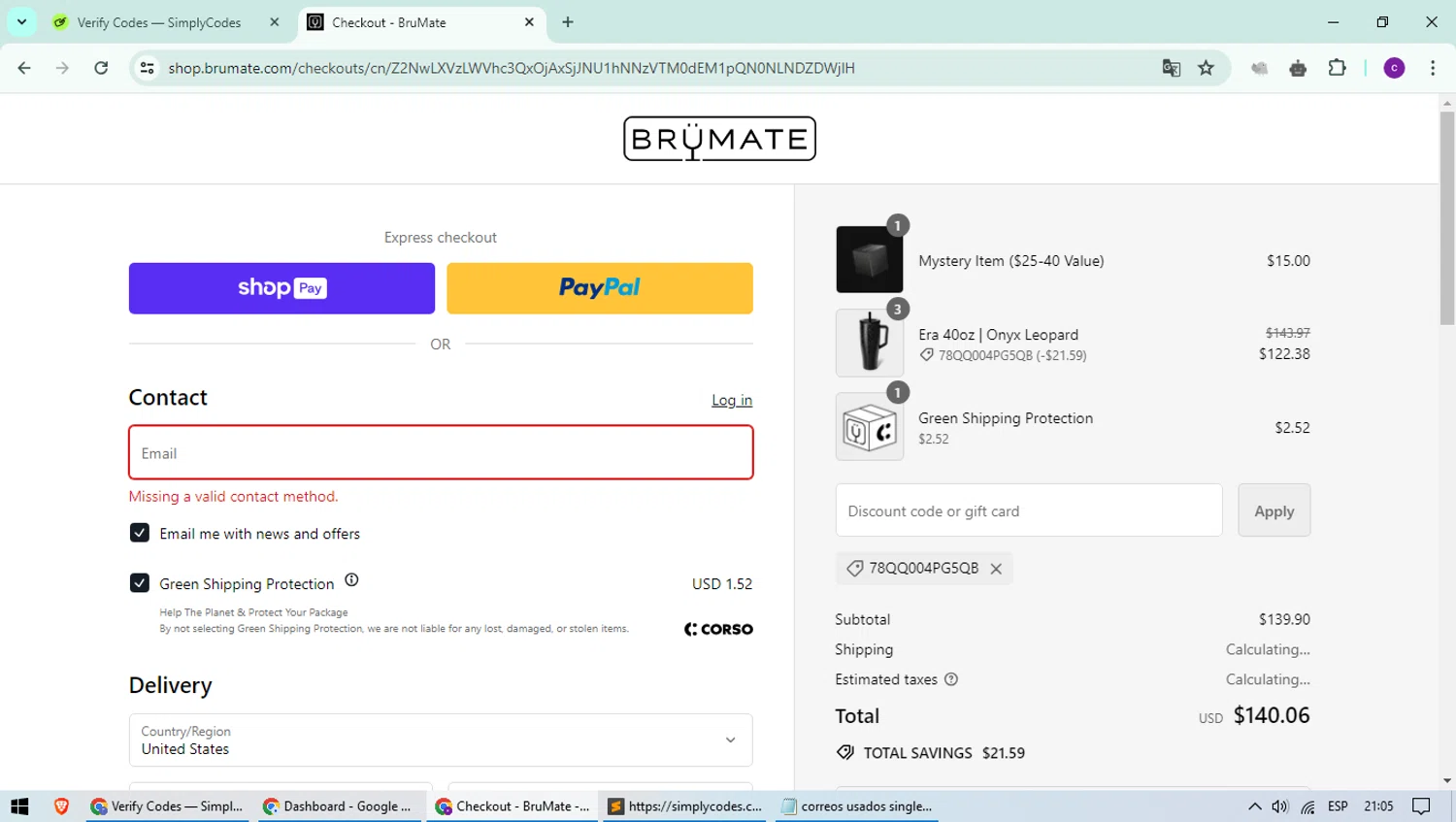Click Apply discount button
Screen dimensions: 1456x822
pyautogui.click(x=1274, y=510)
